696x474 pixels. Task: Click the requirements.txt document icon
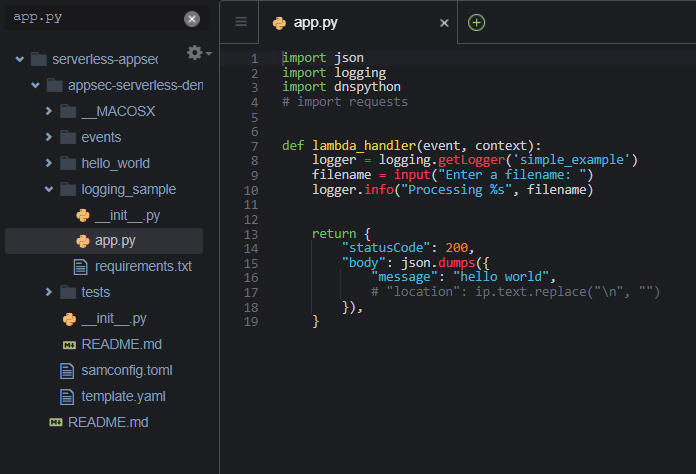(80, 267)
